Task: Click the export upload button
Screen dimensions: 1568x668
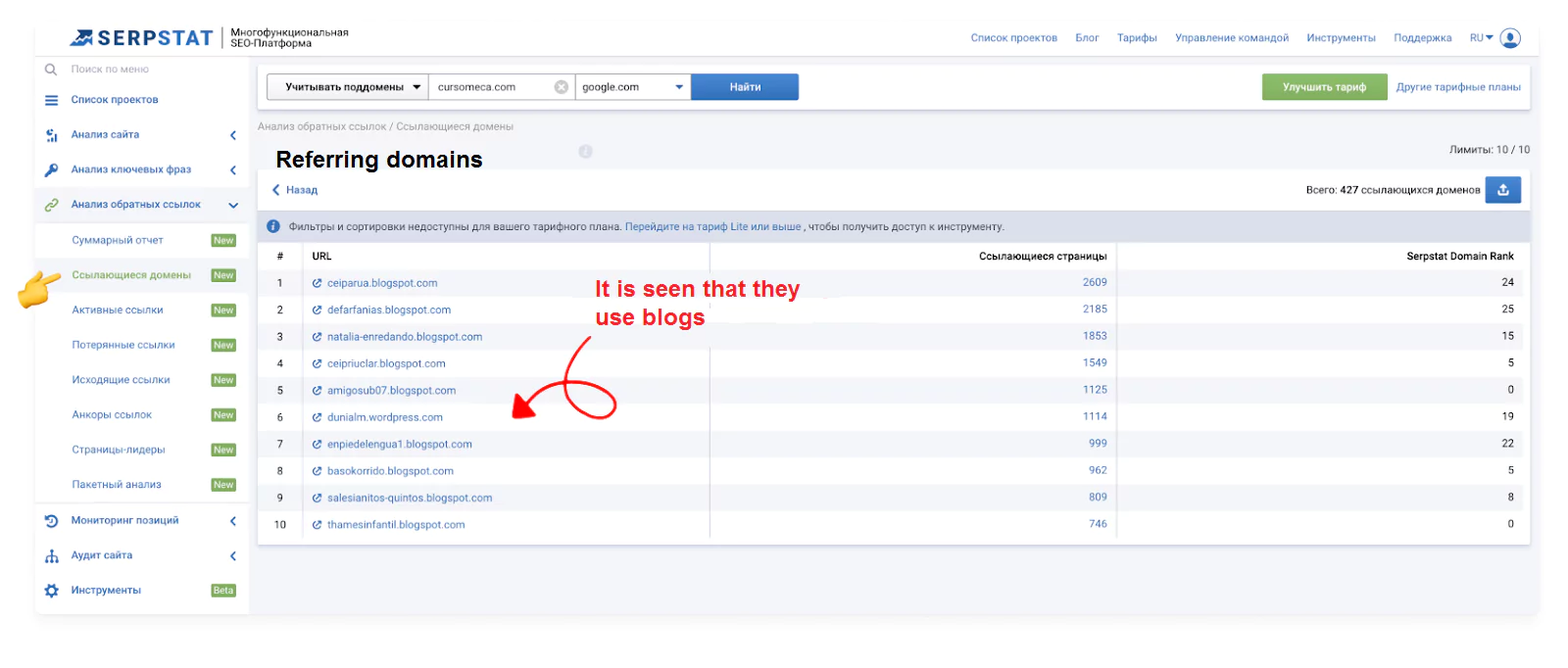Action: [1502, 190]
